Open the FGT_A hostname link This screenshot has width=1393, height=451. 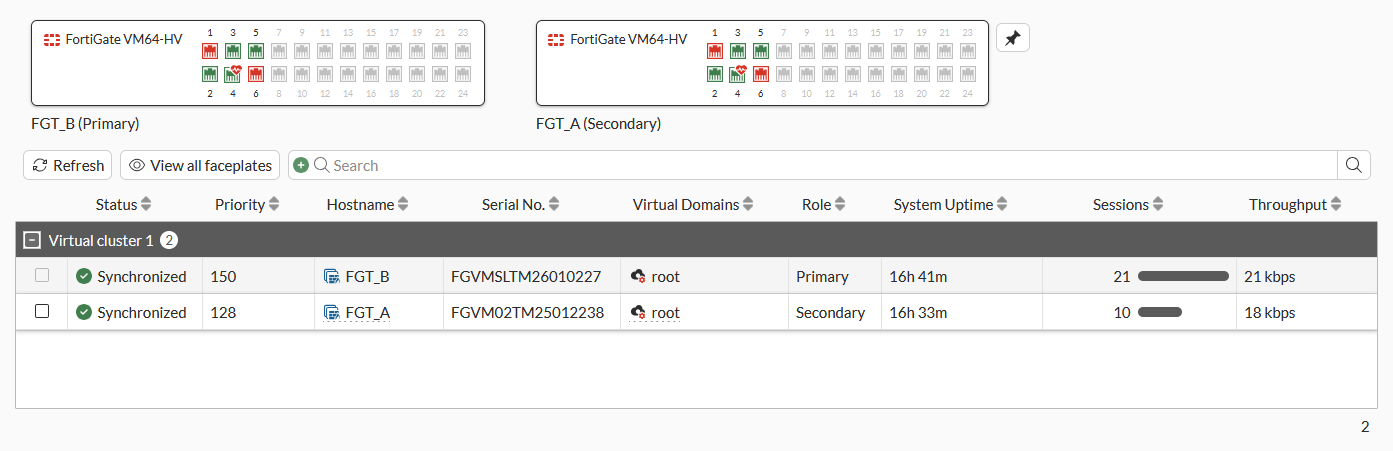click(x=367, y=313)
